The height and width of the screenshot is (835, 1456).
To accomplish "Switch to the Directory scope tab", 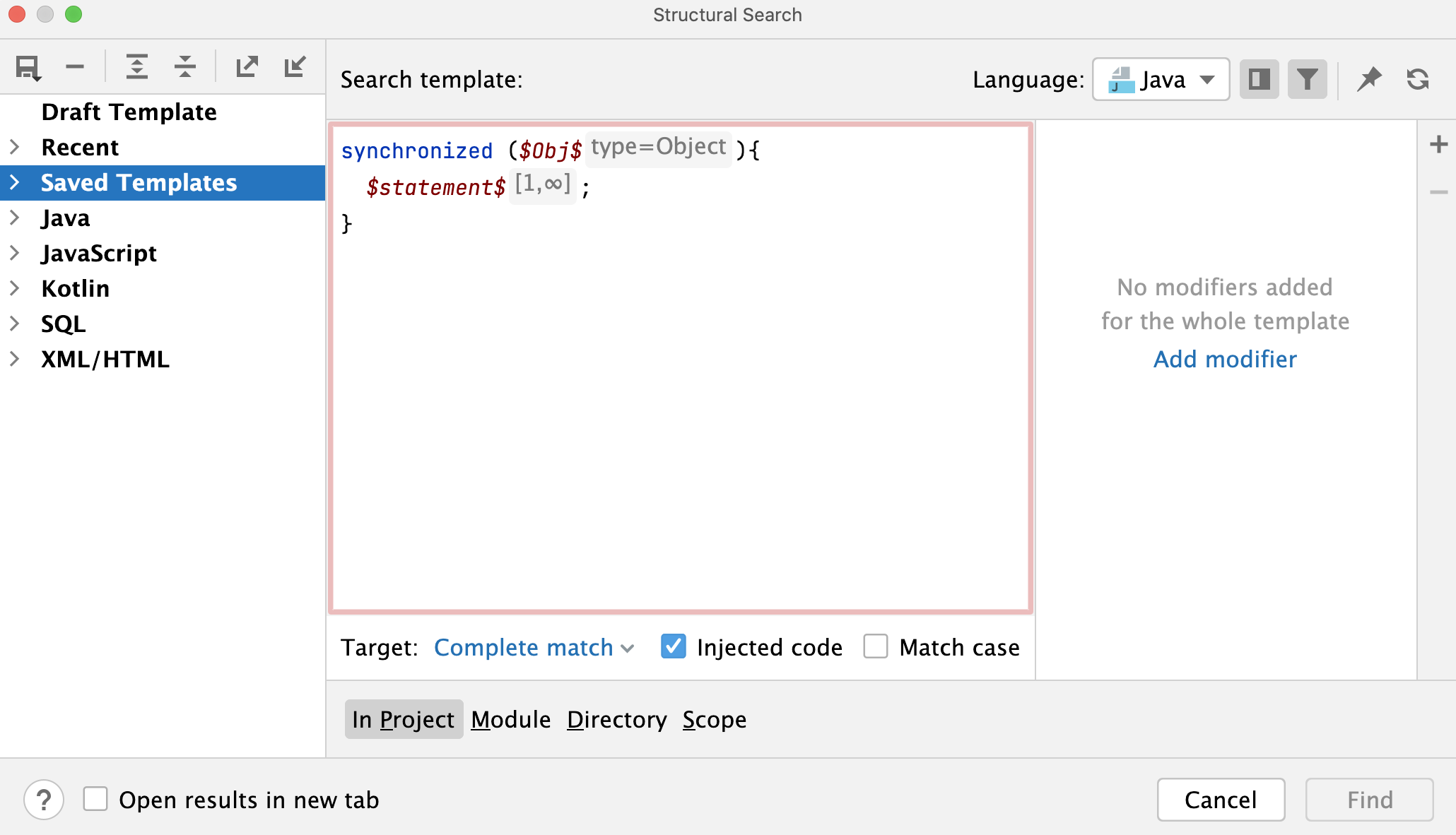I will point(616,719).
